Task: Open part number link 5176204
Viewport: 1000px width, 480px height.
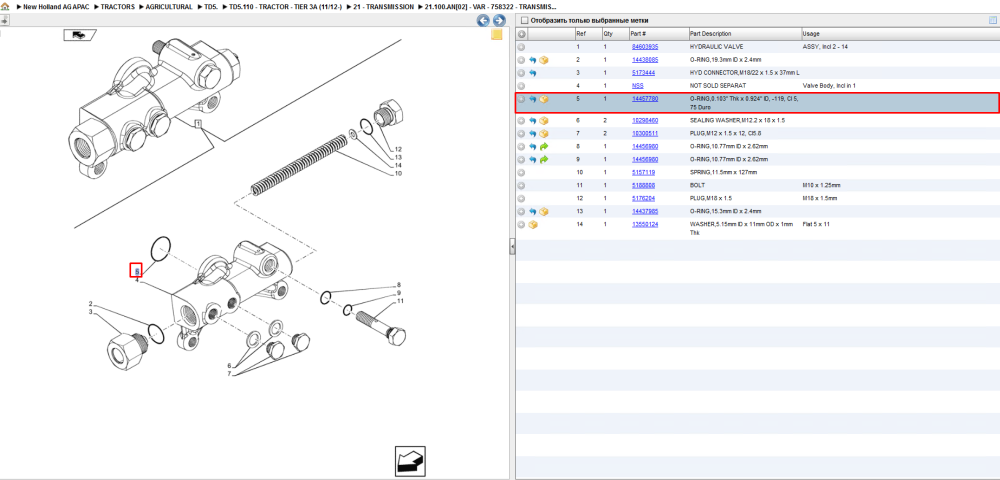Action: 643,198
